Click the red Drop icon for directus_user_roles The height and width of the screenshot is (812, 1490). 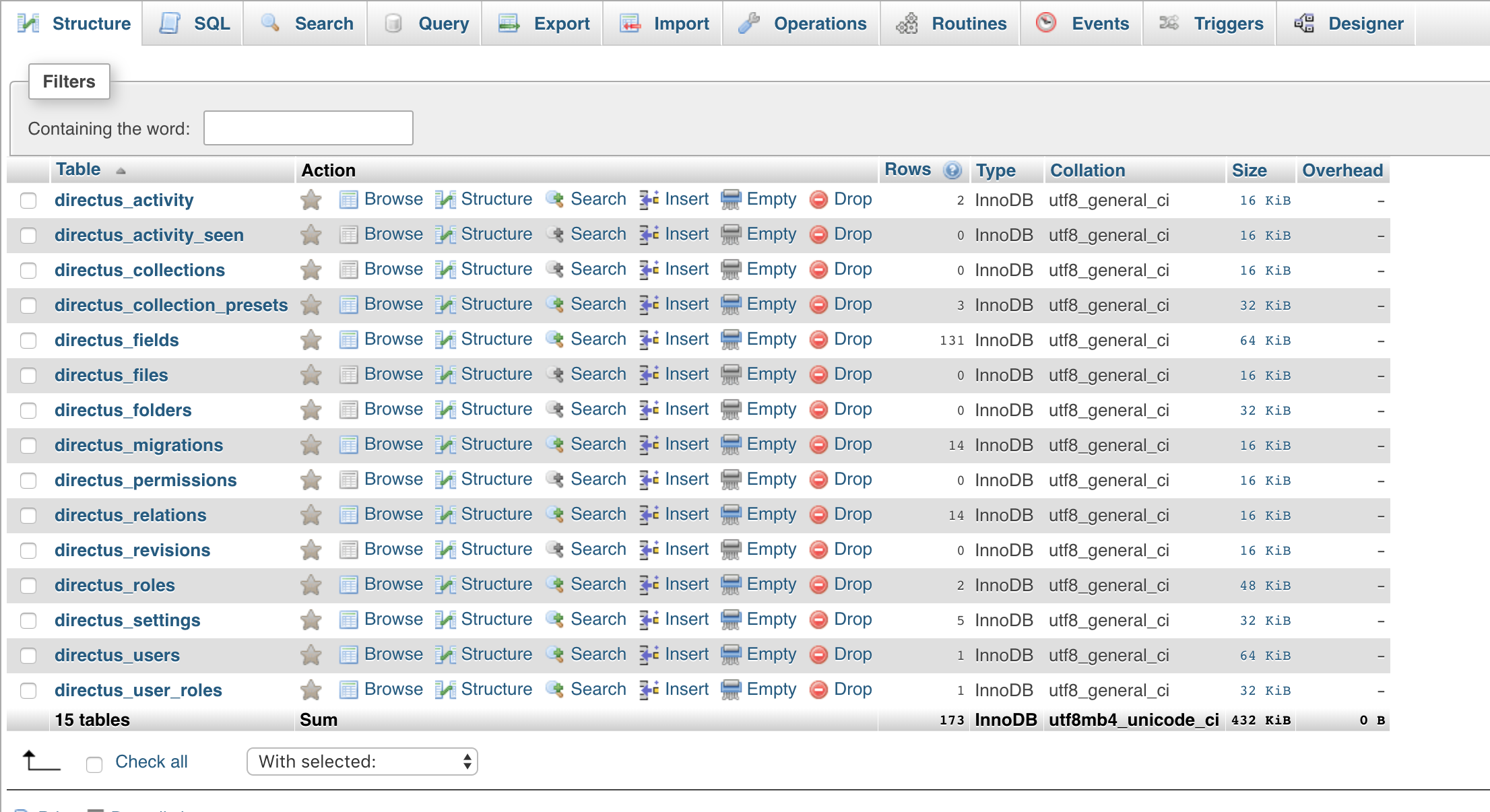(818, 689)
